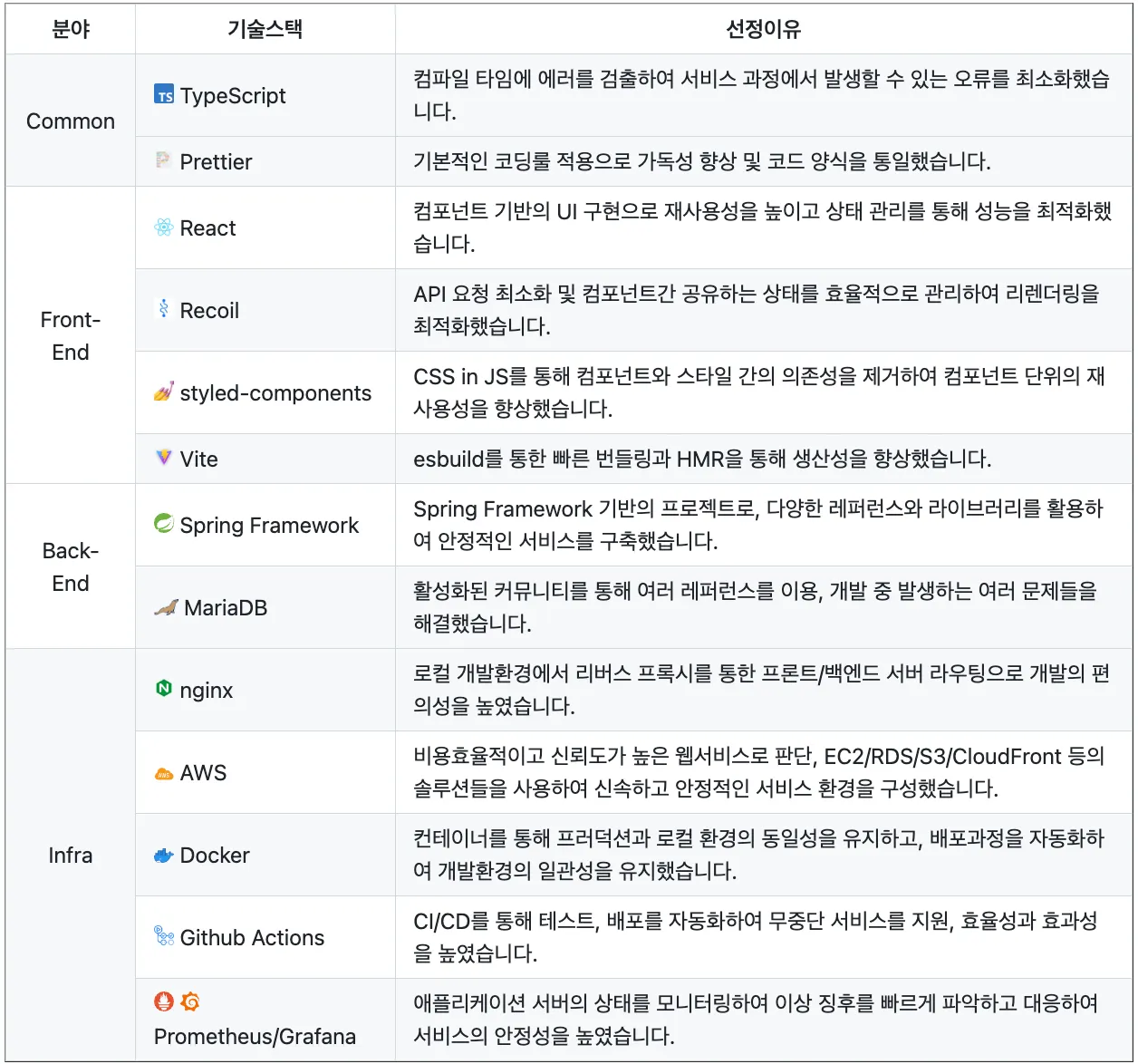Click the Recoil reason about API 요청 최소화
Image resolution: width=1138 pixels, height=1064 pixels.
click(757, 310)
